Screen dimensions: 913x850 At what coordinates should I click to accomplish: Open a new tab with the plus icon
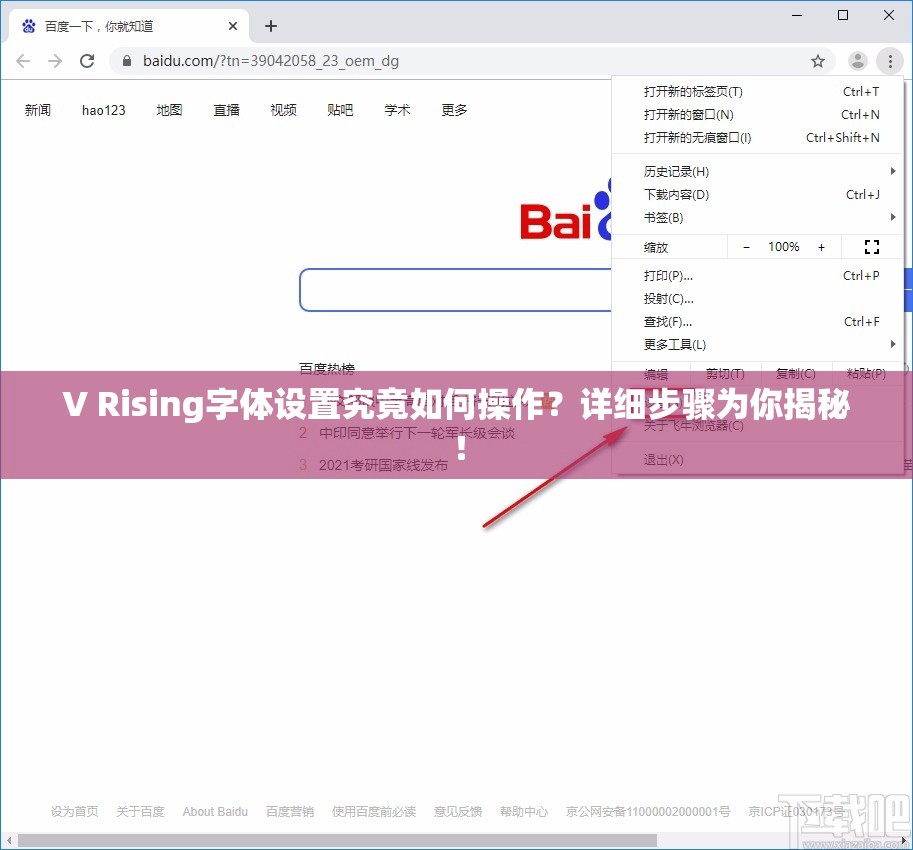(270, 25)
